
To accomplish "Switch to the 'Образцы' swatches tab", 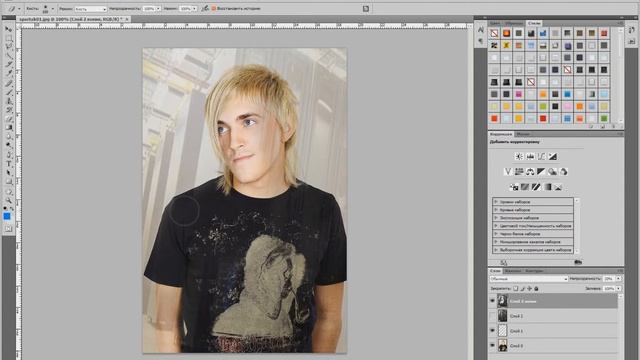I will (513, 23).
